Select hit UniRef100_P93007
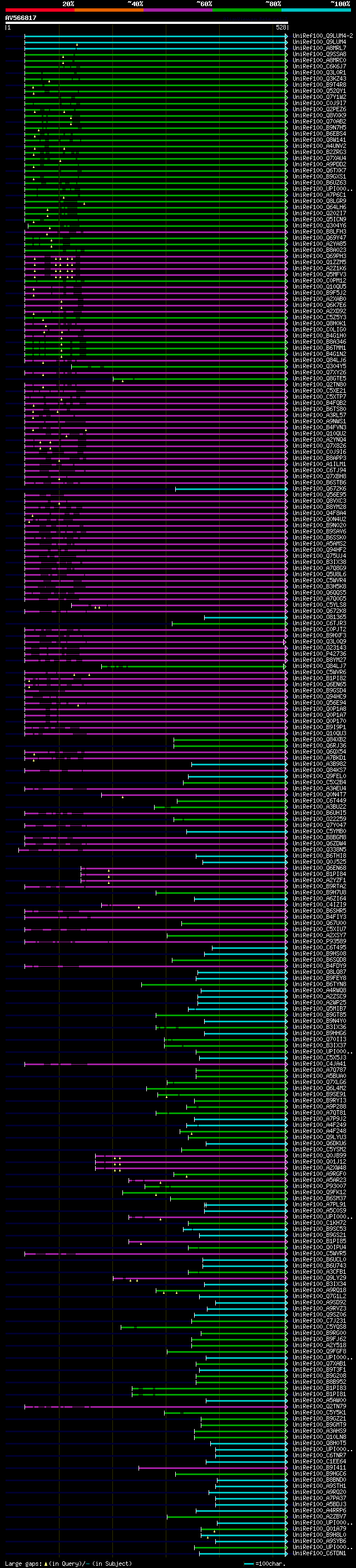This screenshot has width=356, height=1568. tap(319, 1186)
